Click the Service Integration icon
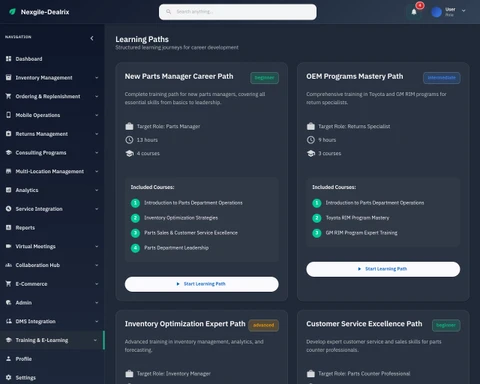Image resolution: width=480 pixels, height=384 pixels. point(9,209)
